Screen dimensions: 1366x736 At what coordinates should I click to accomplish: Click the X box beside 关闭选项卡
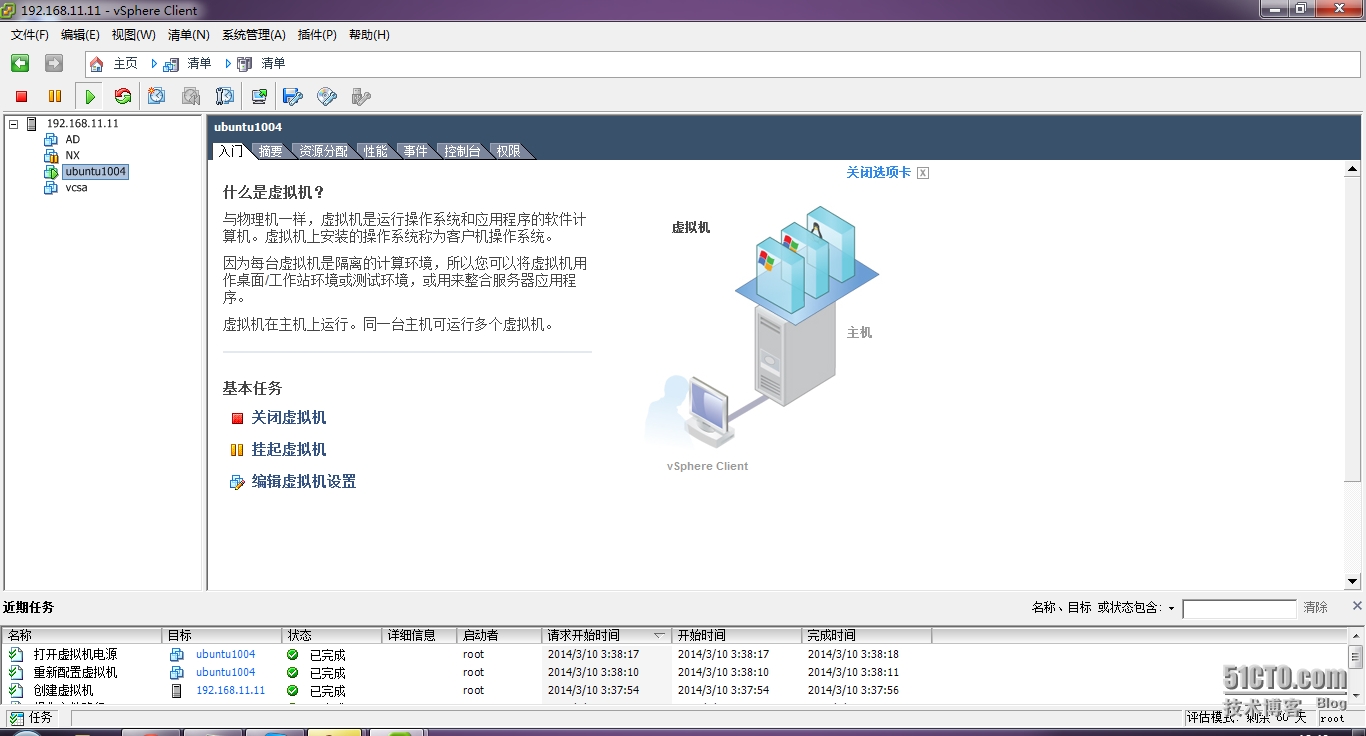pos(923,173)
